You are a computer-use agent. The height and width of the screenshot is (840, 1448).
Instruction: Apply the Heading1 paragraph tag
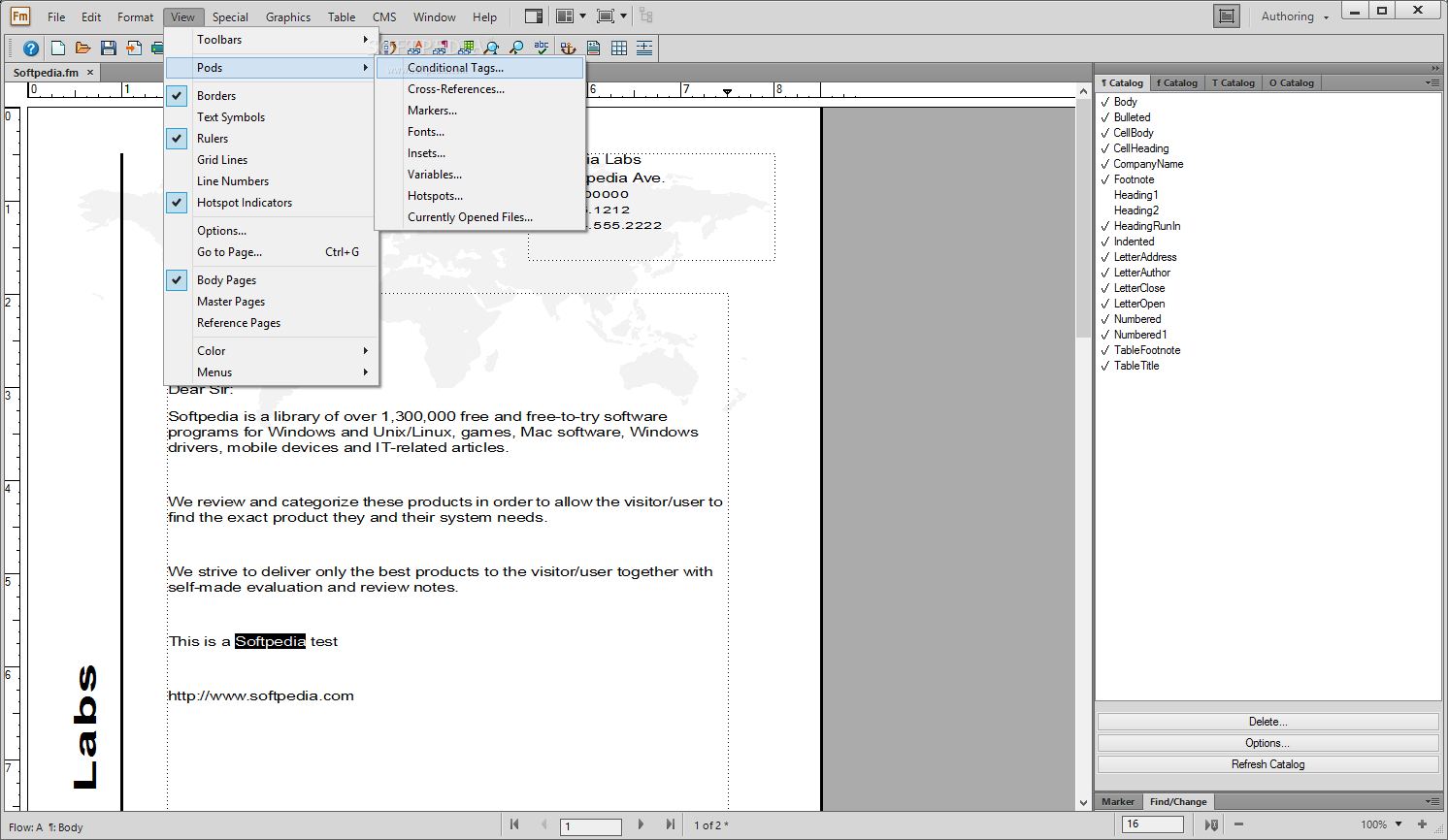coord(1135,195)
